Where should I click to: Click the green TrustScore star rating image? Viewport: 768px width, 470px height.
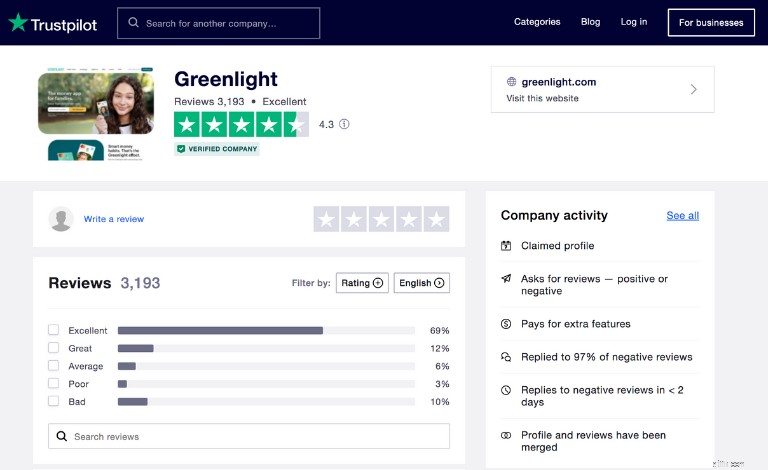pos(241,124)
